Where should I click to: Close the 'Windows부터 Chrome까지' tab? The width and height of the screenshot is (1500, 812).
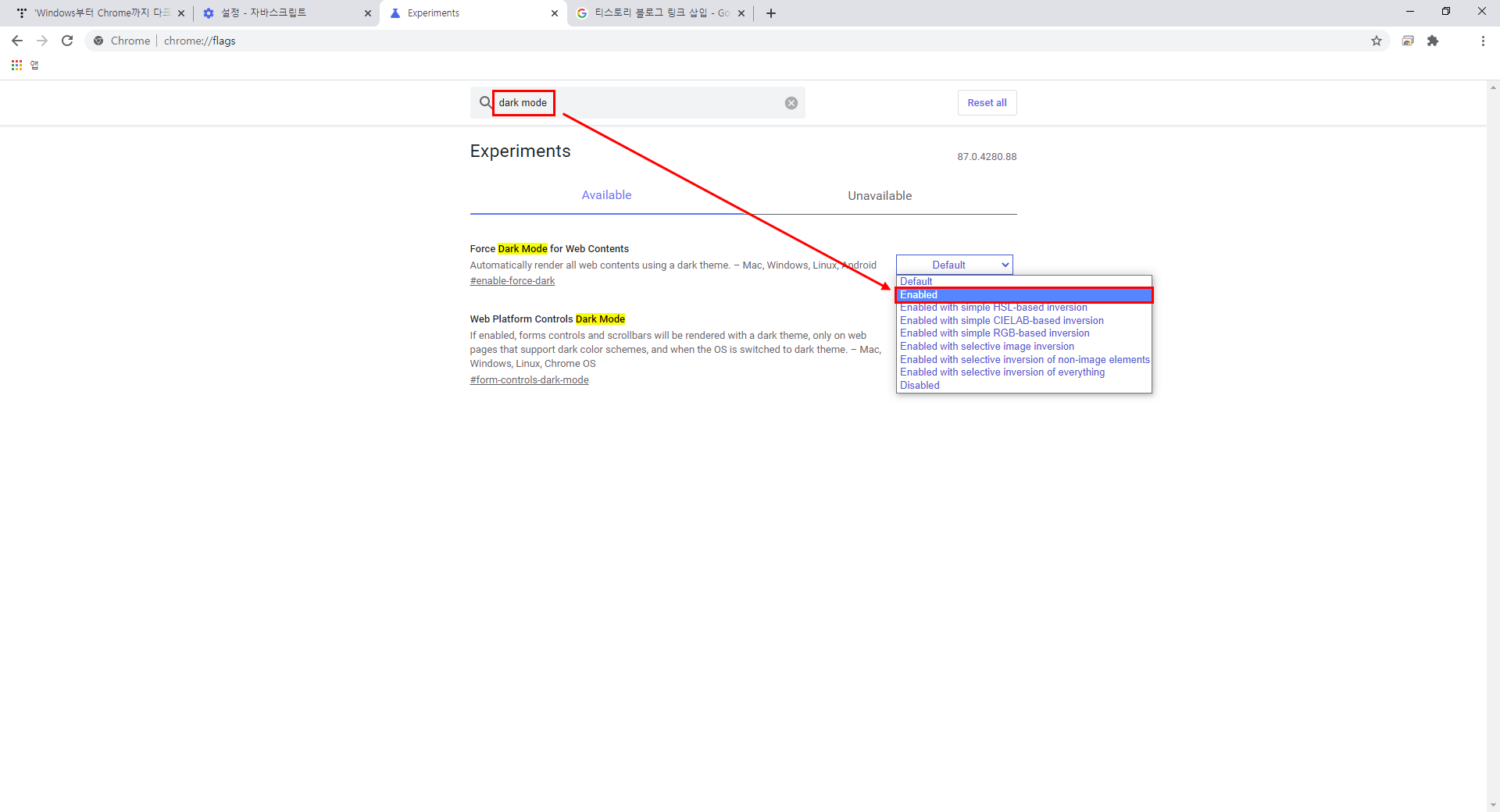[181, 13]
